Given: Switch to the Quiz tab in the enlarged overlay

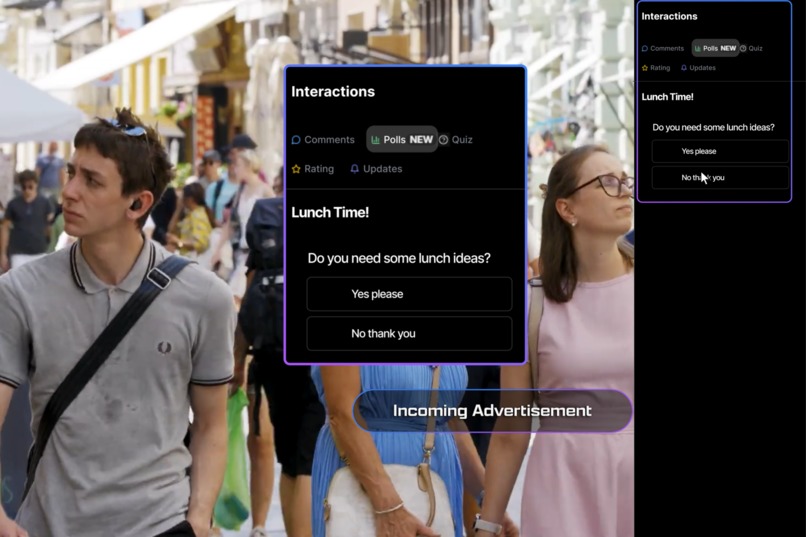Looking at the screenshot, I should [455, 140].
